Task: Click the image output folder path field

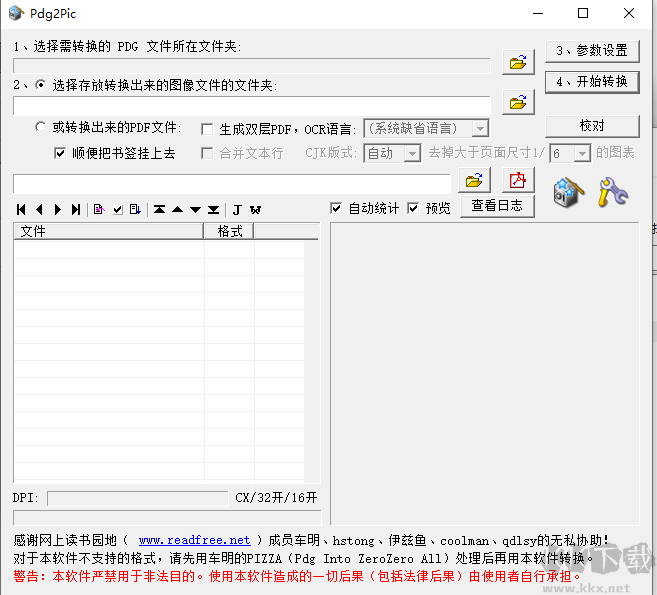Action: (252, 106)
